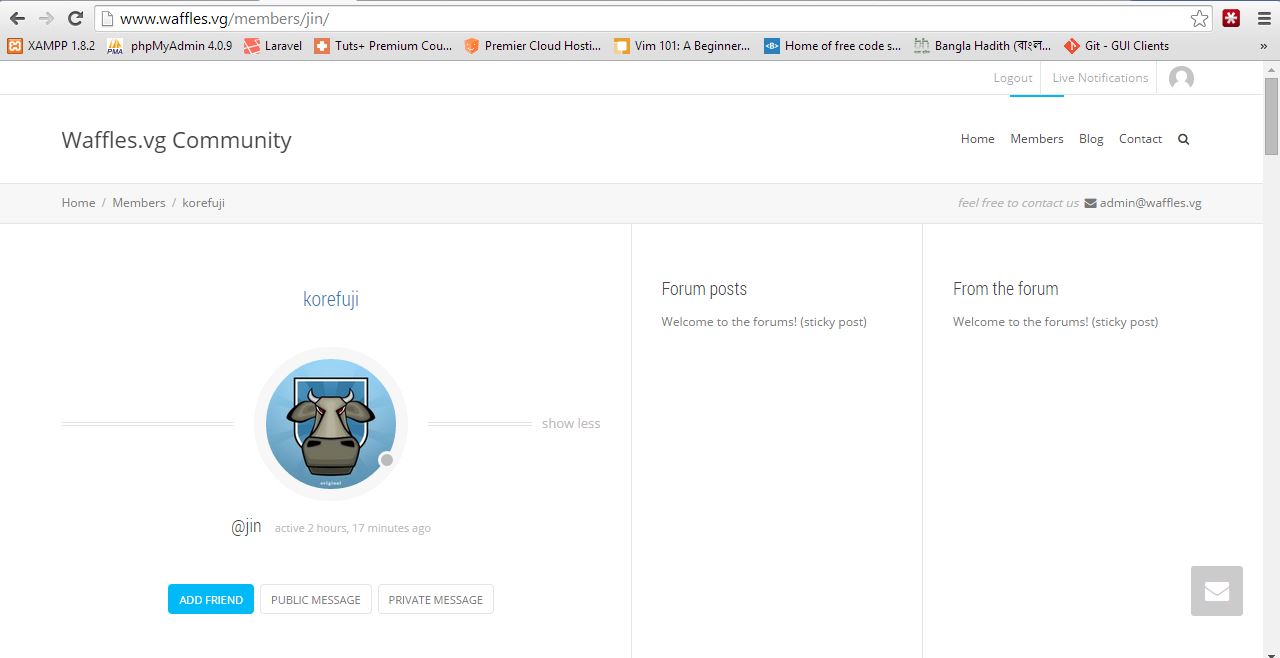Click the korefuji cow avatar picture

[x=330, y=424]
